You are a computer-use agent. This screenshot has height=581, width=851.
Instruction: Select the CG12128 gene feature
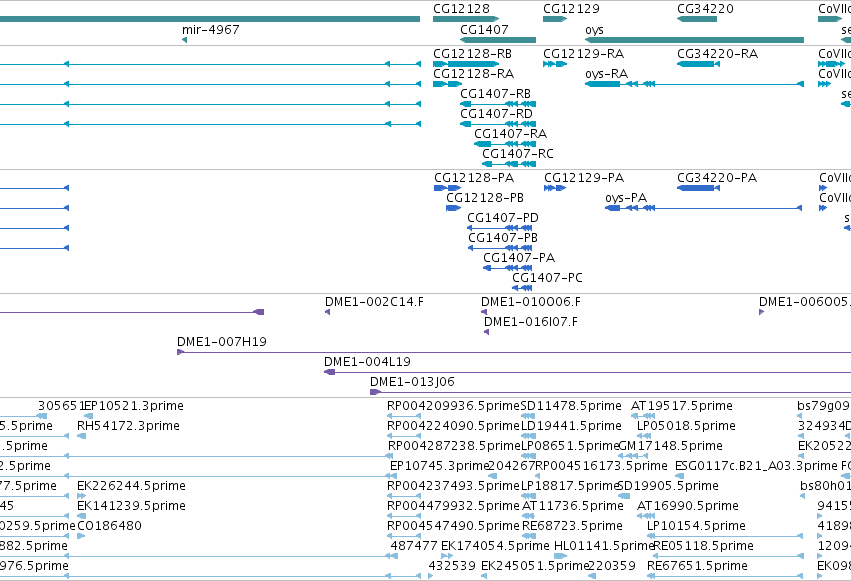click(466, 19)
